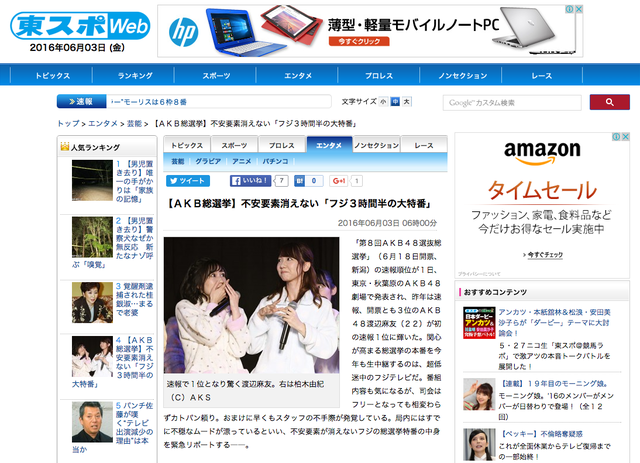The image size is (640, 463).
Task: Set font size to small (小)
Action: (x=383, y=102)
